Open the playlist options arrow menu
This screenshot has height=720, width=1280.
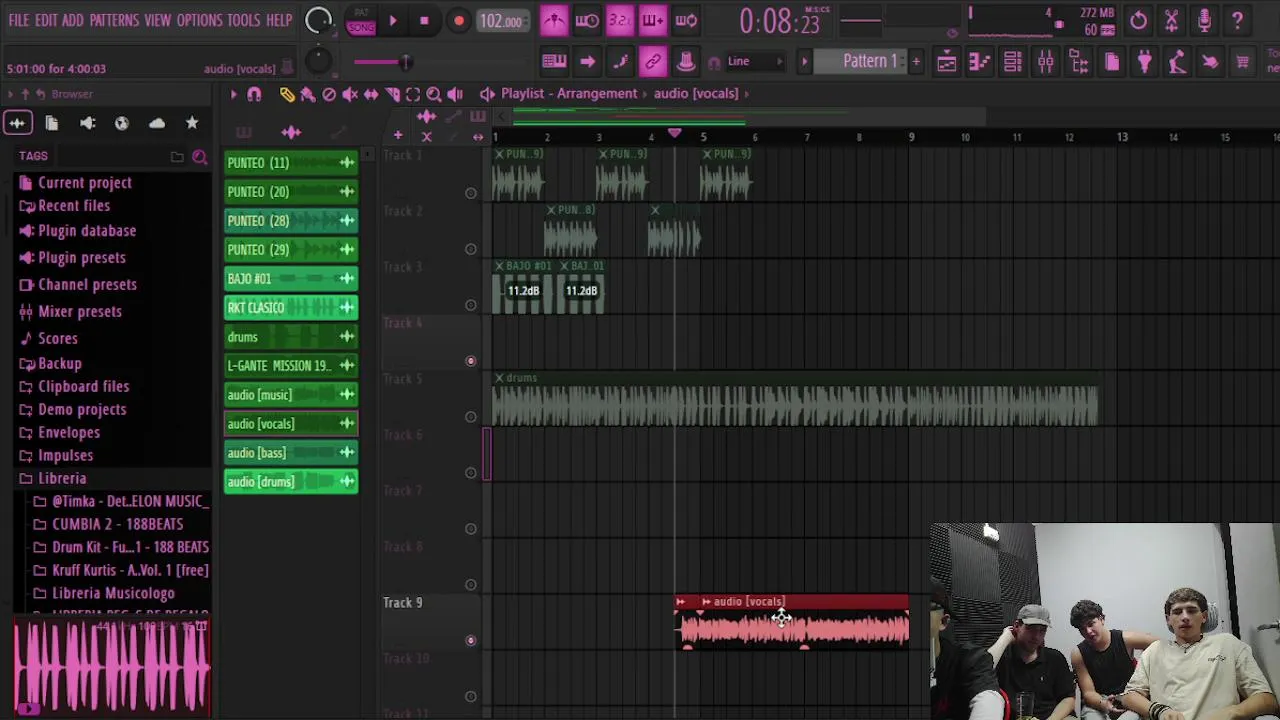(x=233, y=94)
